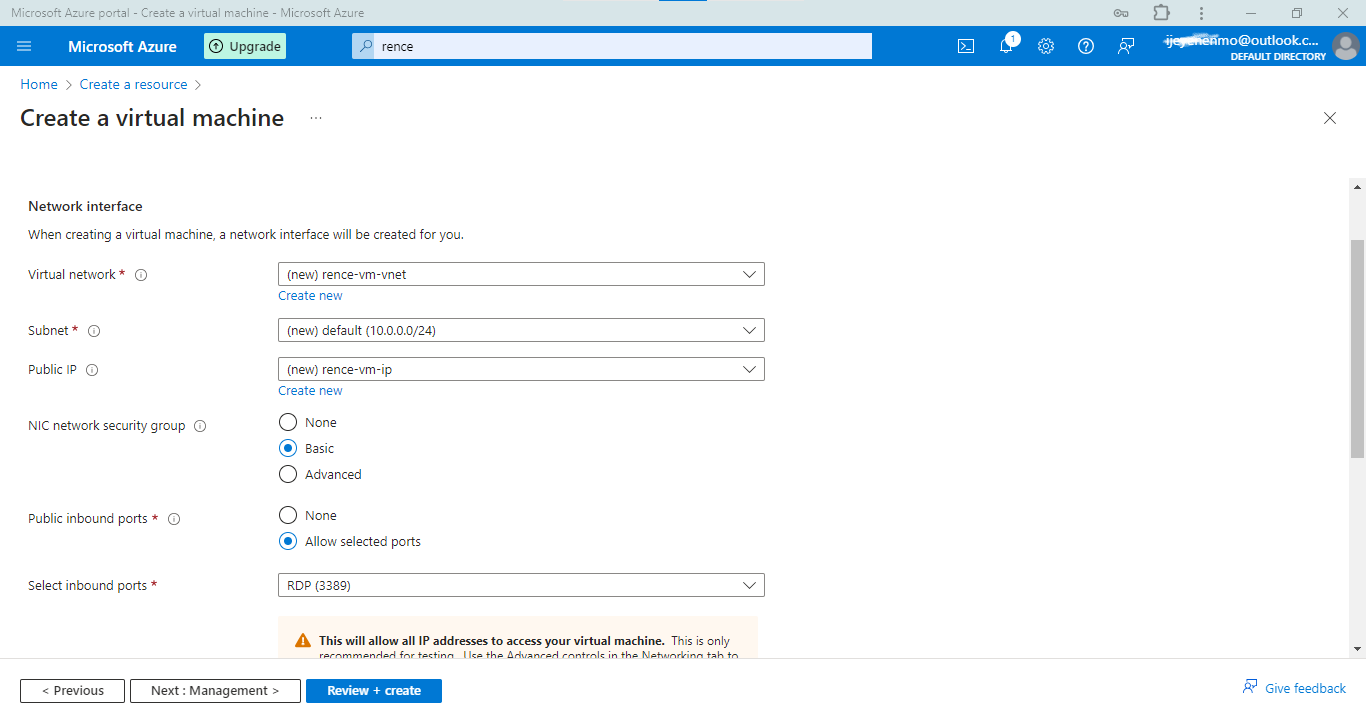1366x728 pixels.
Task: Select Advanced NIC security group option
Action: coord(288,474)
